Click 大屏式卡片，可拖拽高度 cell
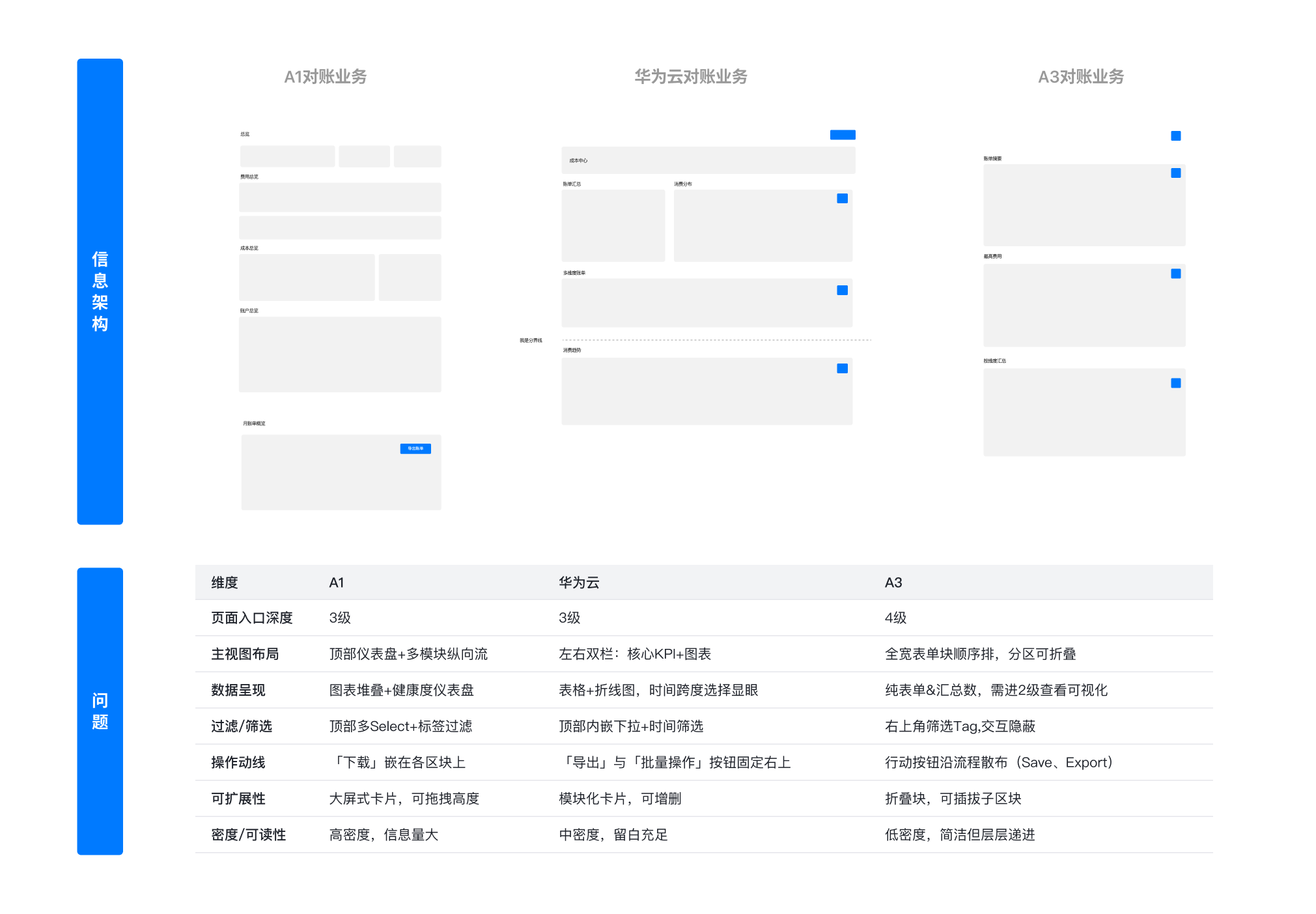 (x=404, y=798)
